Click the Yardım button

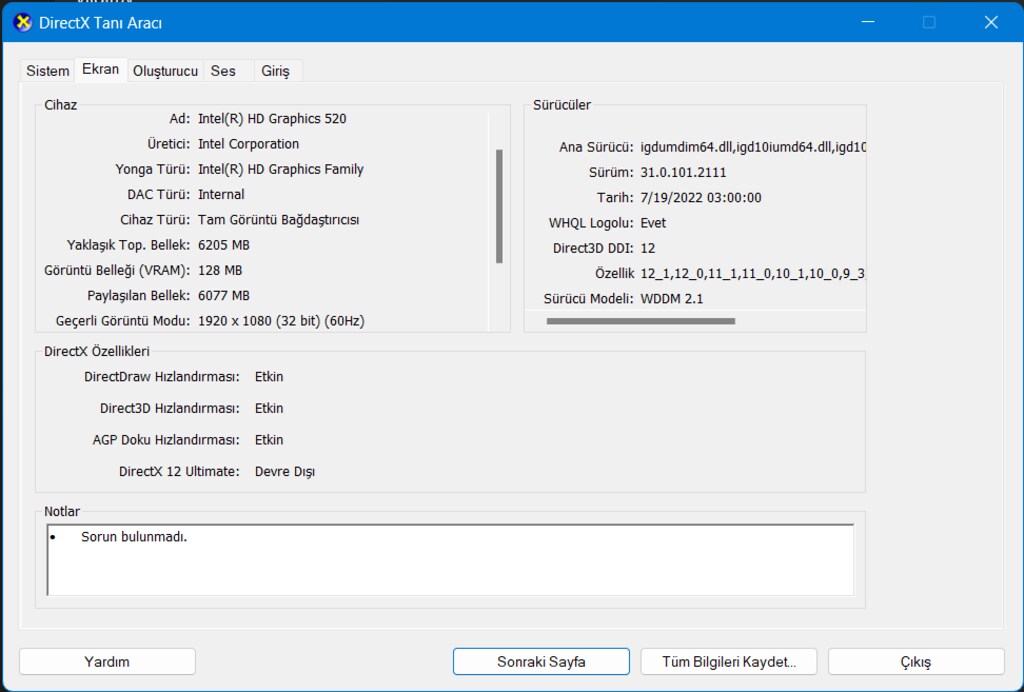(107, 661)
